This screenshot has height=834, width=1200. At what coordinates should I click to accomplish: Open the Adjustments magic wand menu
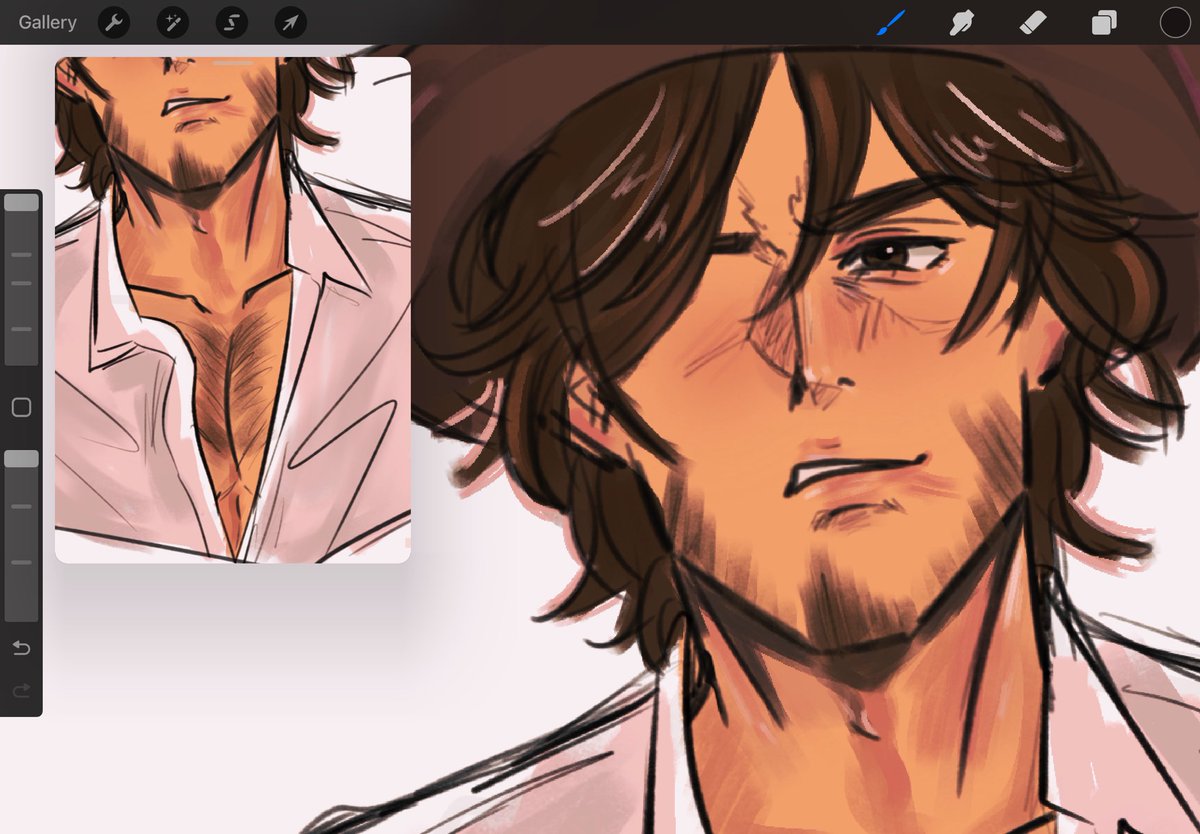click(172, 22)
